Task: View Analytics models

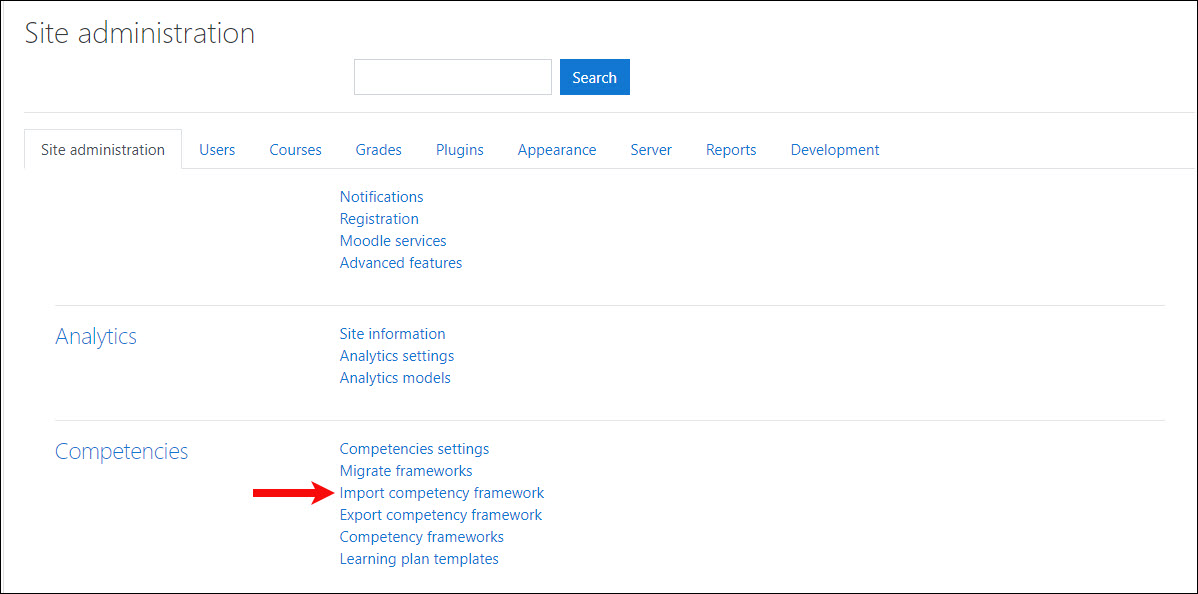Action: tap(395, 378)
